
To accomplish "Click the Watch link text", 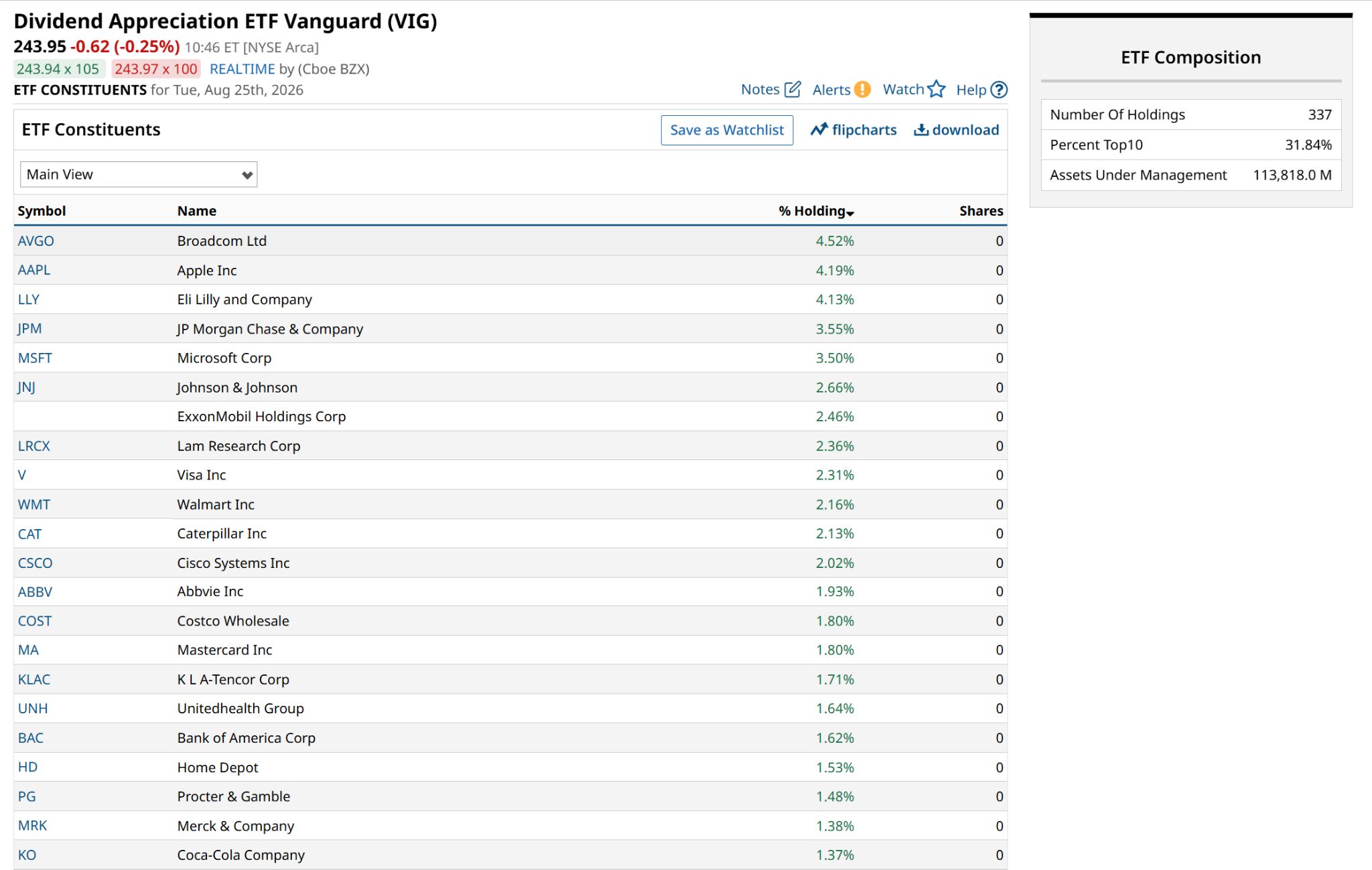I will click(x=903, y=89).
